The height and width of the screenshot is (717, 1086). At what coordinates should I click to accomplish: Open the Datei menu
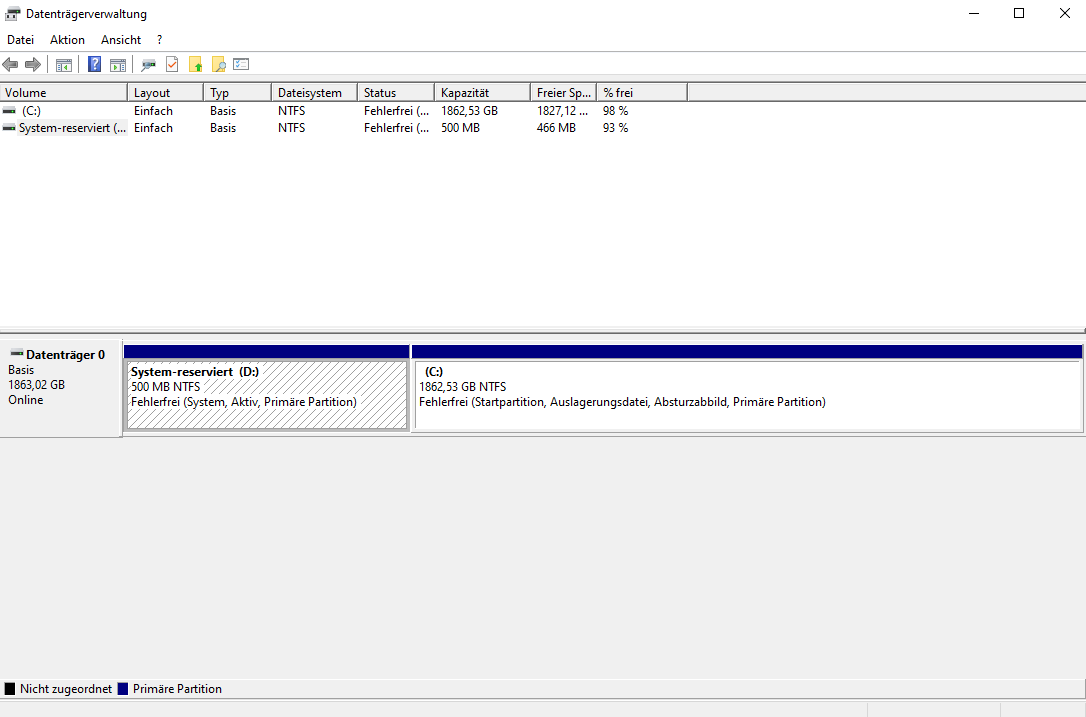(21, 40)
